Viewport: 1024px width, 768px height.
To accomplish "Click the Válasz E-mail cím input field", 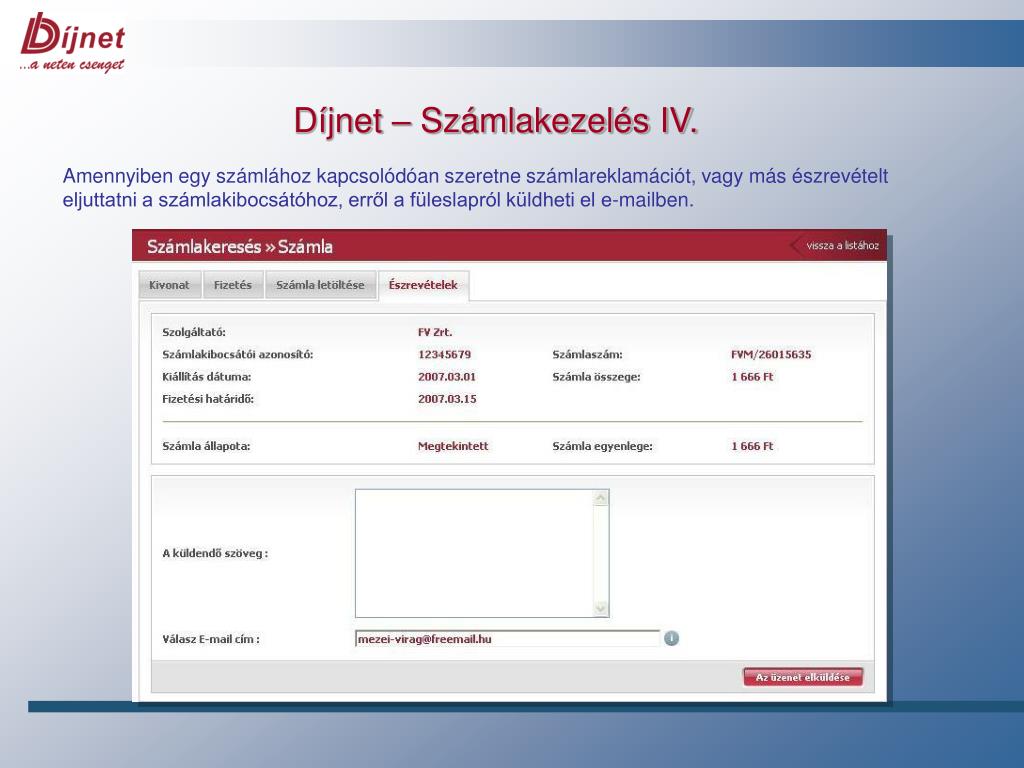I will click(507, 639).
